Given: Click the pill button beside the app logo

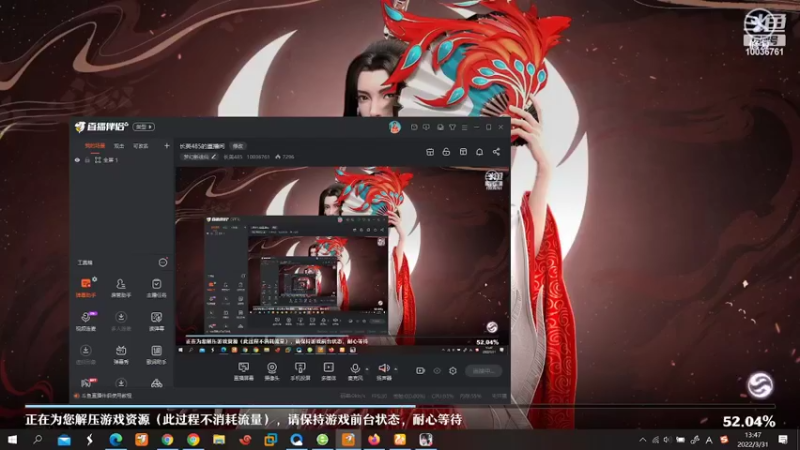Looking at the screenshot, I should pyautogui.click(x=144, y=127).
